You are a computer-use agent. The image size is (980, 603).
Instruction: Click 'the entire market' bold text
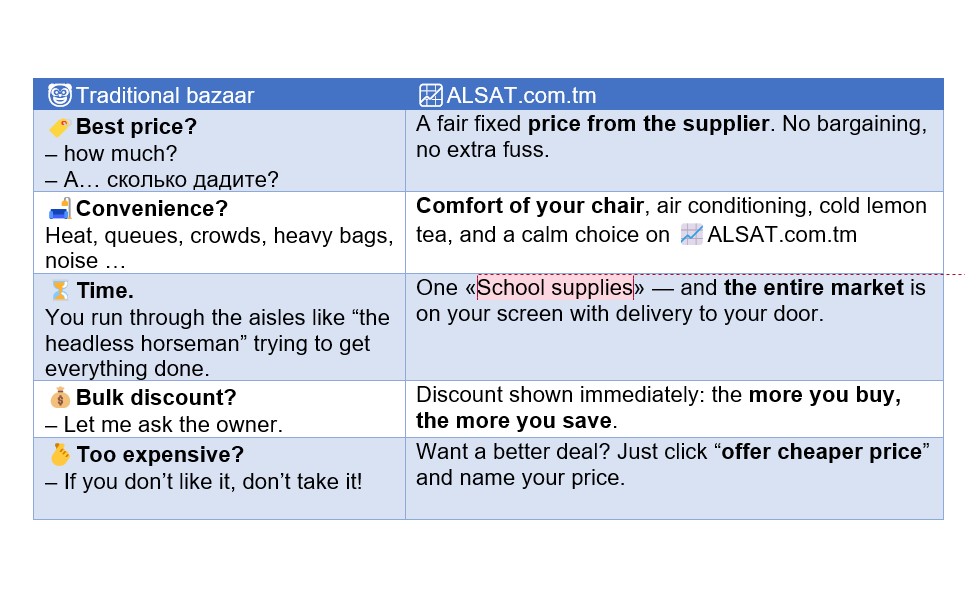[814, 287]
